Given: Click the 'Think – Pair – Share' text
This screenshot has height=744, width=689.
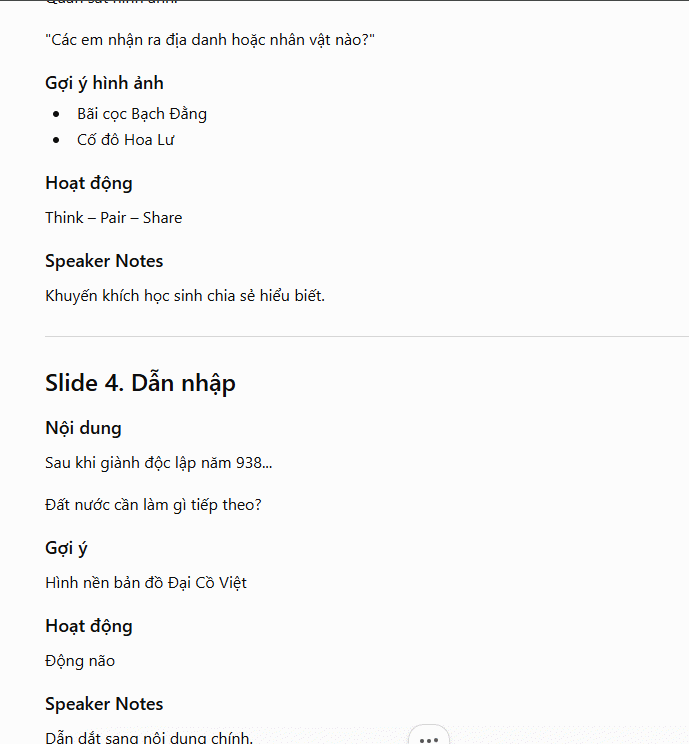Looking at the screenshot, I should 113,218.
